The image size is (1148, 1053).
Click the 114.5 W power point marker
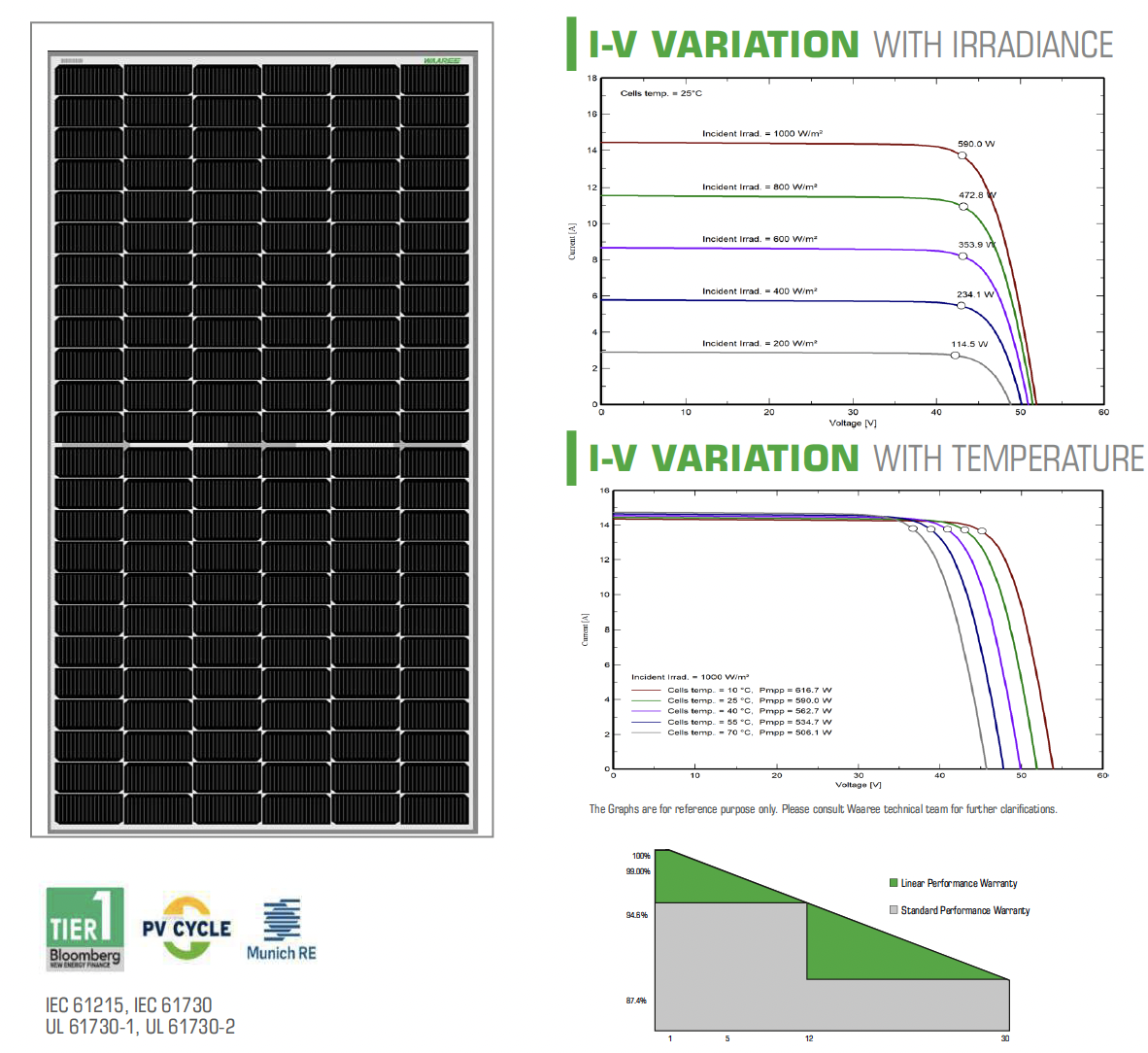[955, 356]
